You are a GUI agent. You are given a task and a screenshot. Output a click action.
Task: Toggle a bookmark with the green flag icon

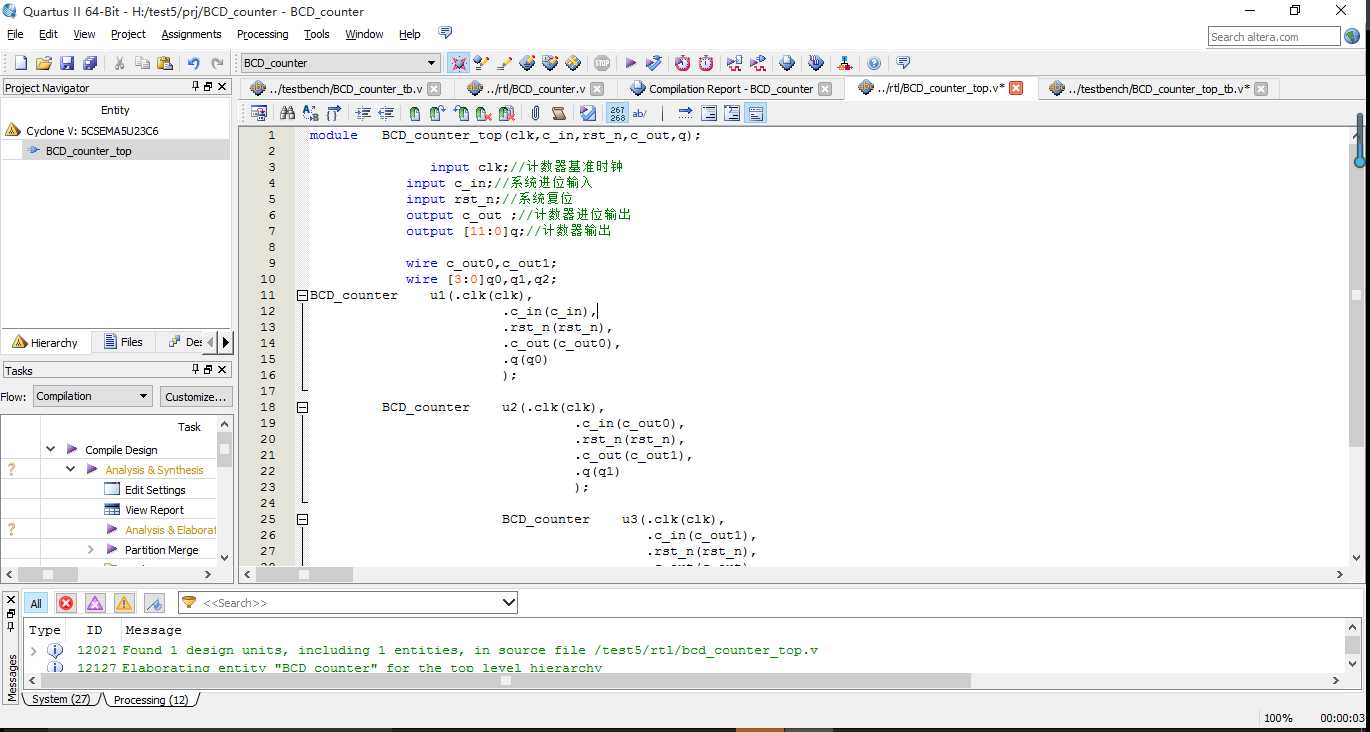tap(414, 113)
